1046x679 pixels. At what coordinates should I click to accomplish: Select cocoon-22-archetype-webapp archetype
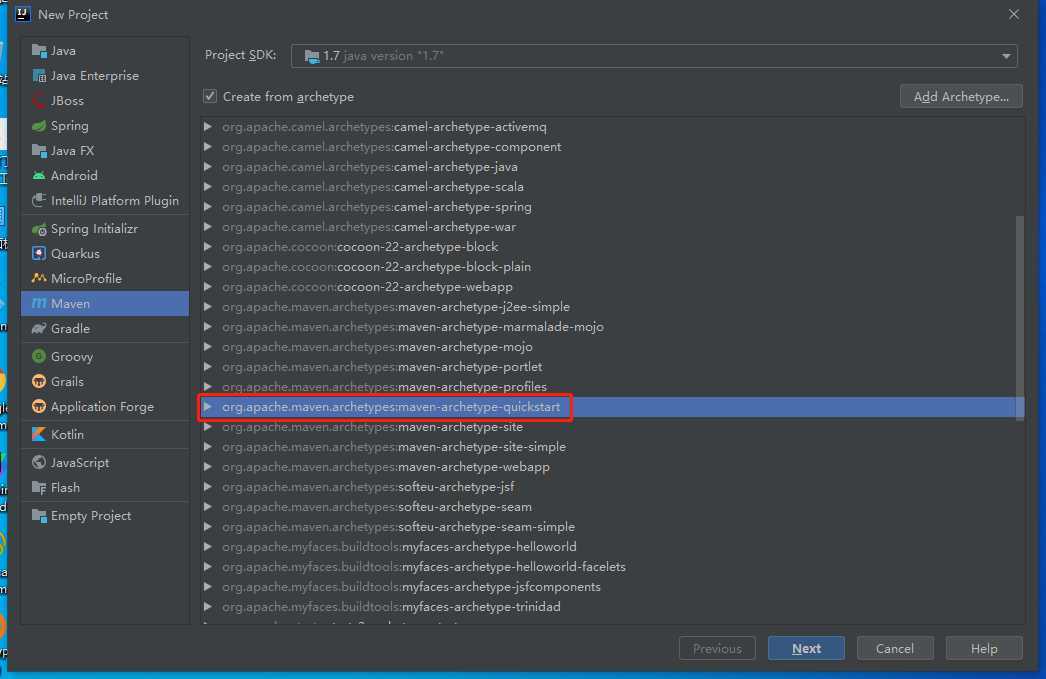tap(612, 287)
